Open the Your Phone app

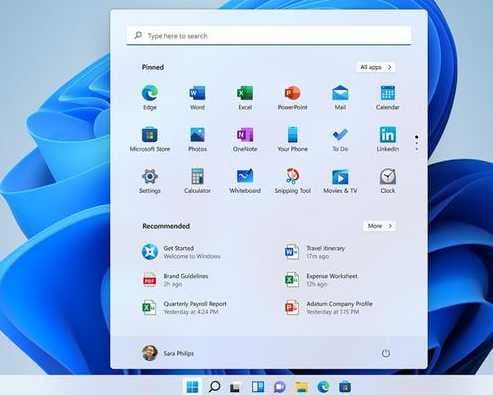tap(292, 139)
